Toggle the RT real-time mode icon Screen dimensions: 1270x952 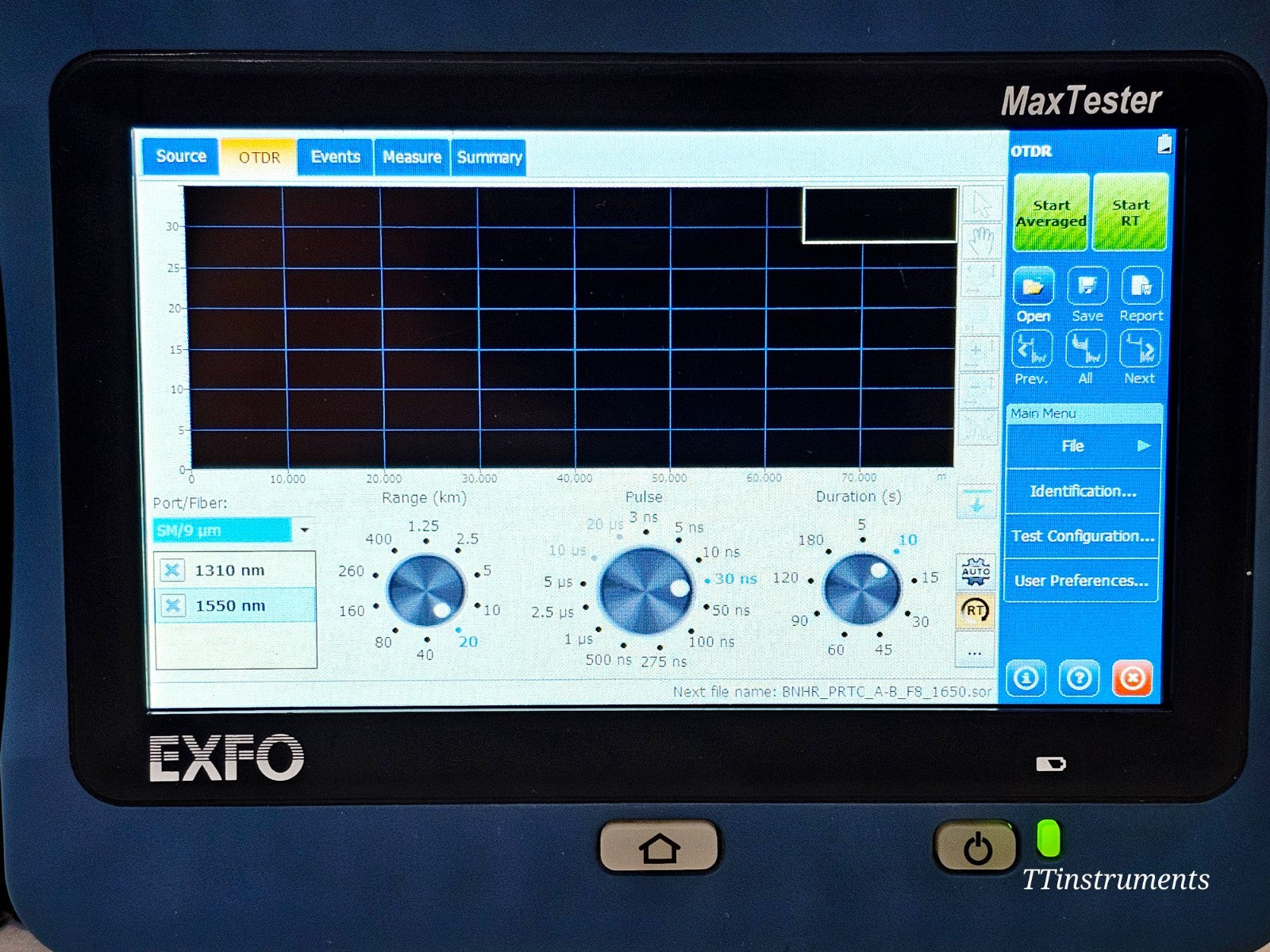pyautogui.click(x=976, y=610)
